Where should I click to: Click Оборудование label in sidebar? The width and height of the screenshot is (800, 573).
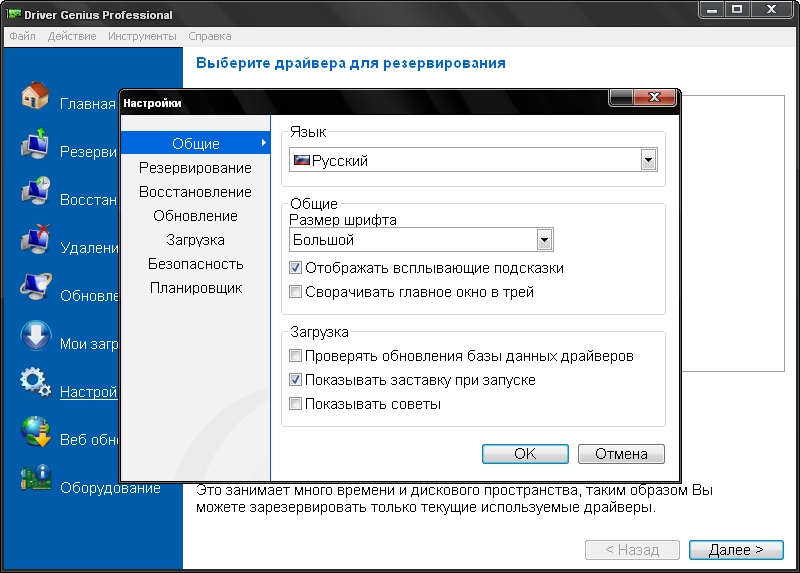pos(110,488)
